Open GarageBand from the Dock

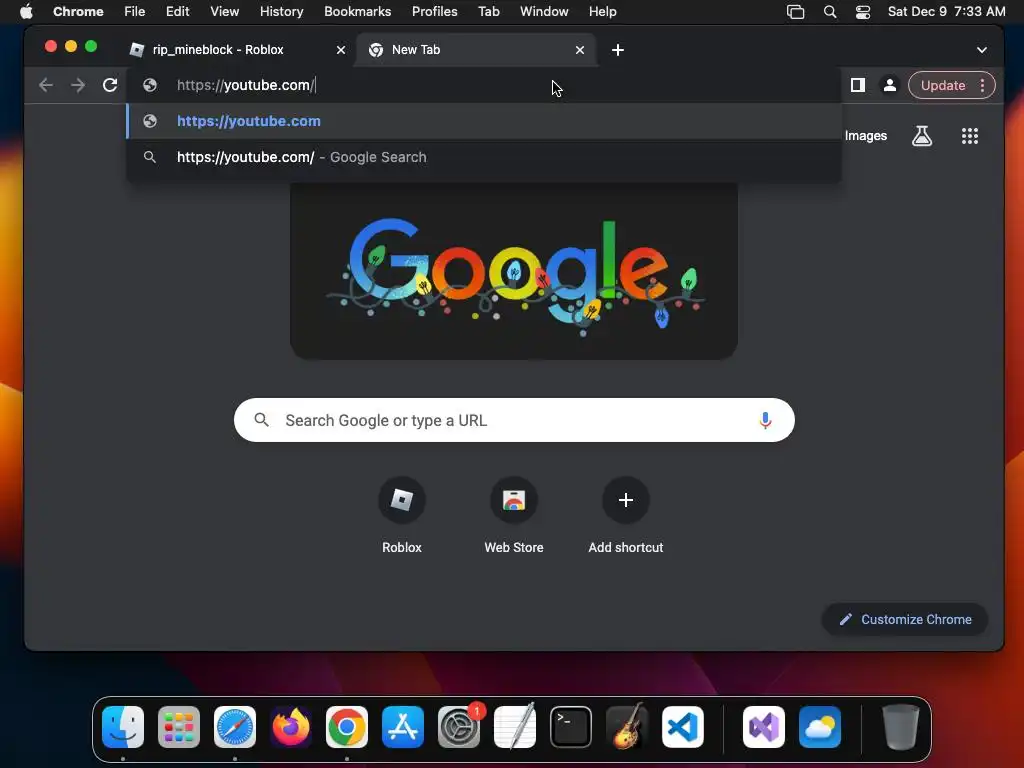click(x=627, y=727)
